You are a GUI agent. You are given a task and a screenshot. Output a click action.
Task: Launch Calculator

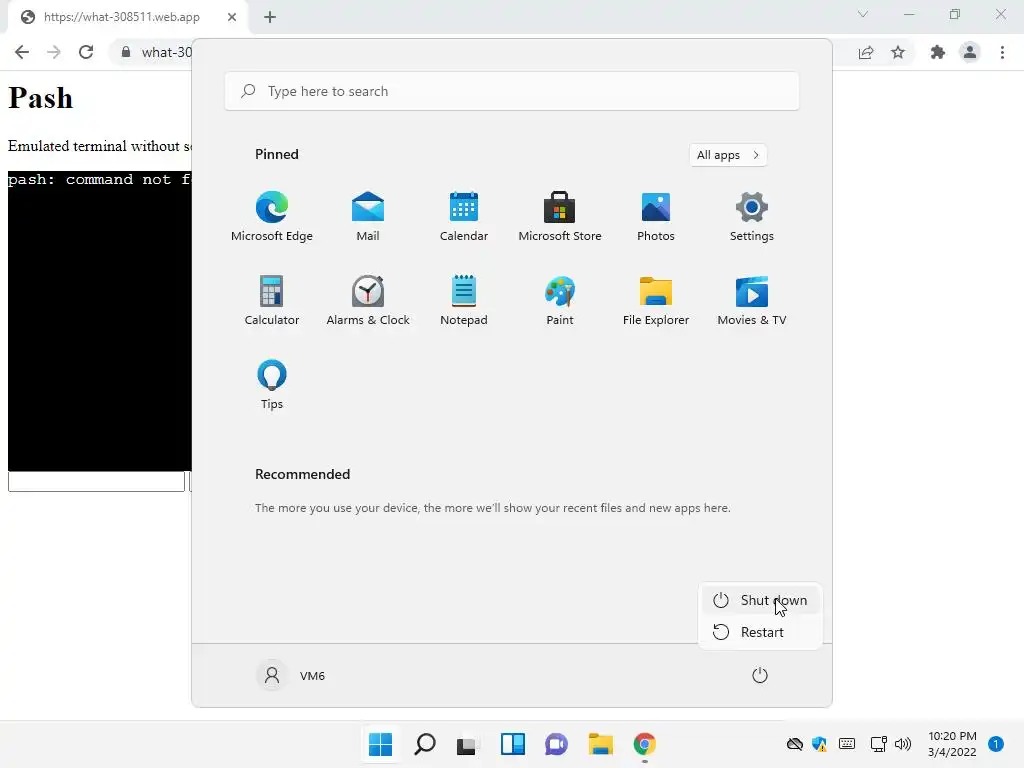272,300
